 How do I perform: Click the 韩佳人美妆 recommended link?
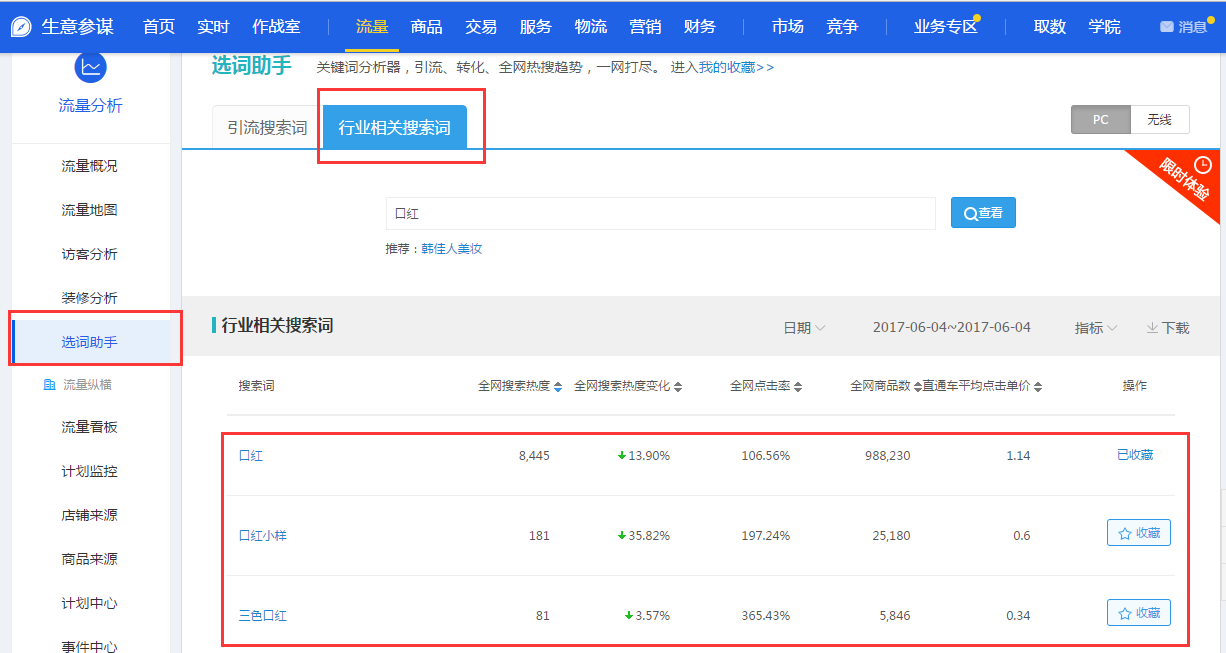(x=451, y=248)
